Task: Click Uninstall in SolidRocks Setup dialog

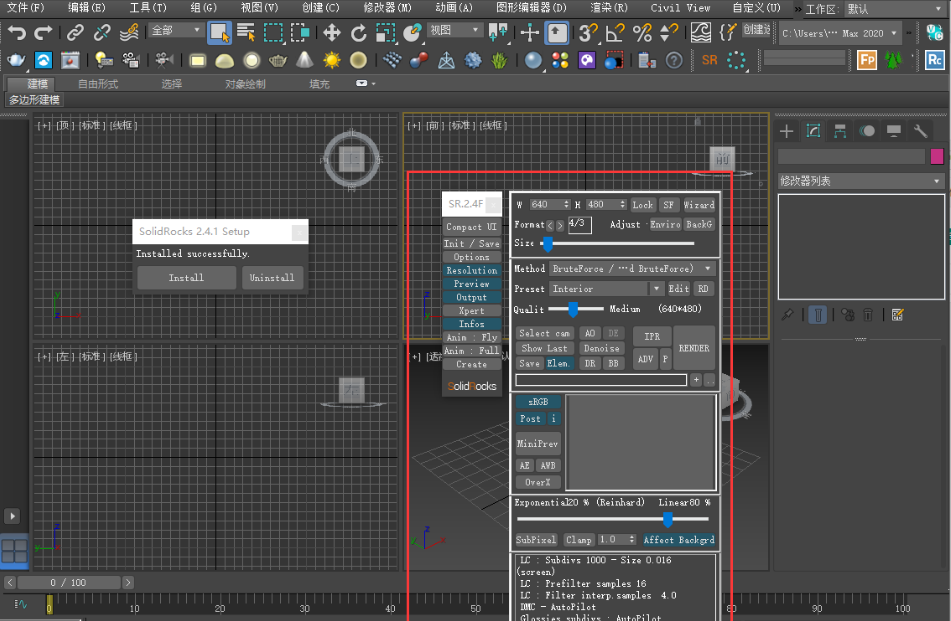Action: pos(272,278)
